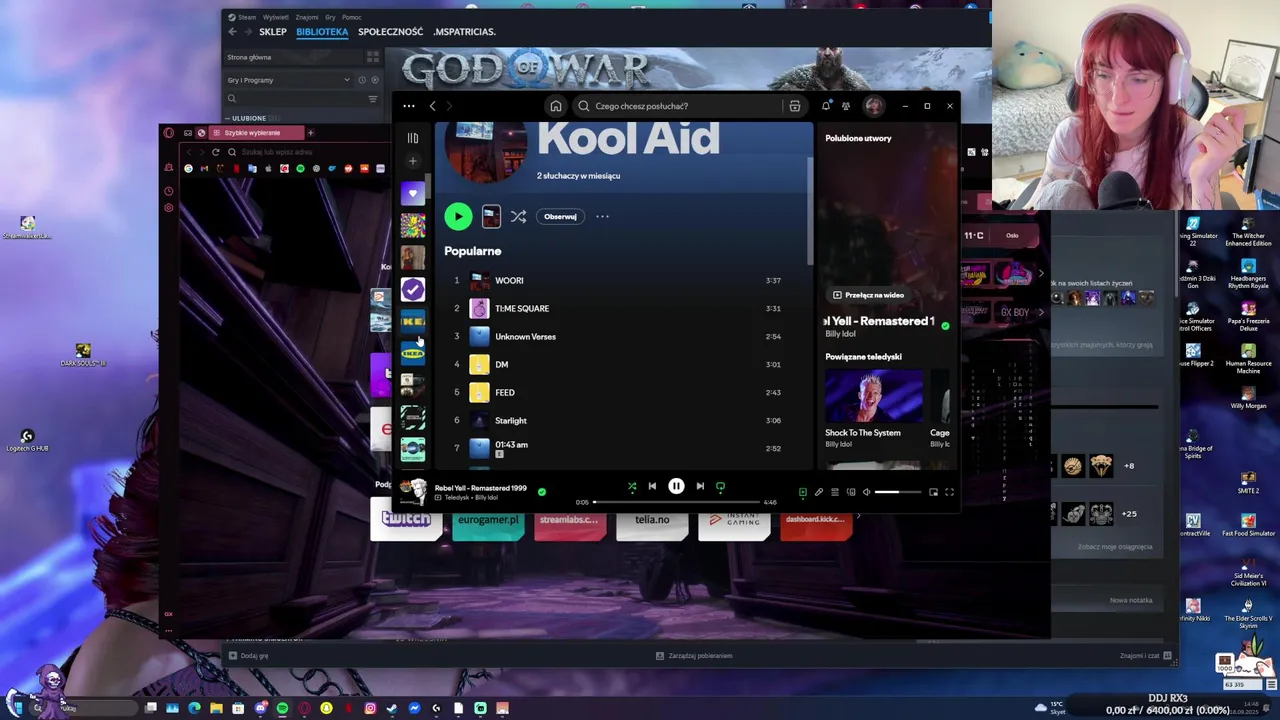Open the connect to device icon
Screen dimensions: 1280x720
point(851,492)
